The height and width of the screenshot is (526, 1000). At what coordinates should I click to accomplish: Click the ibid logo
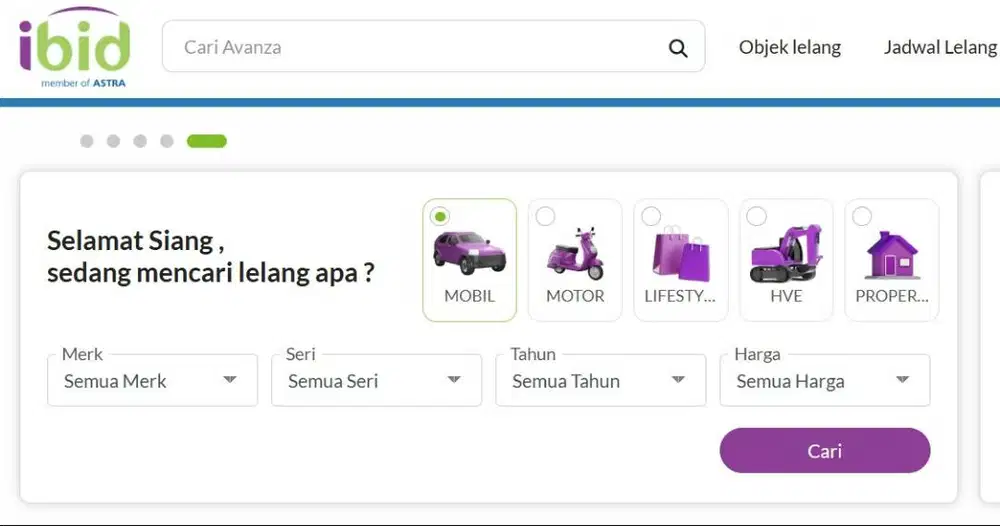75,46
